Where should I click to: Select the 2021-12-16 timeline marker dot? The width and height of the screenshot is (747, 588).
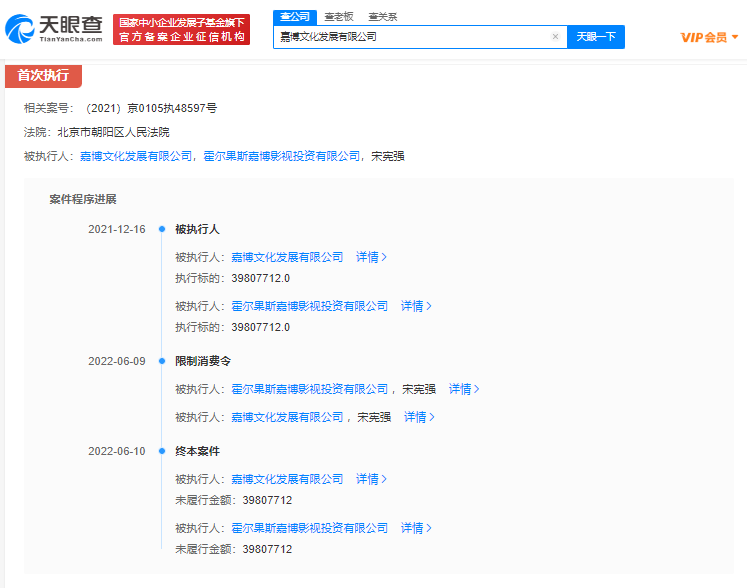162,229
